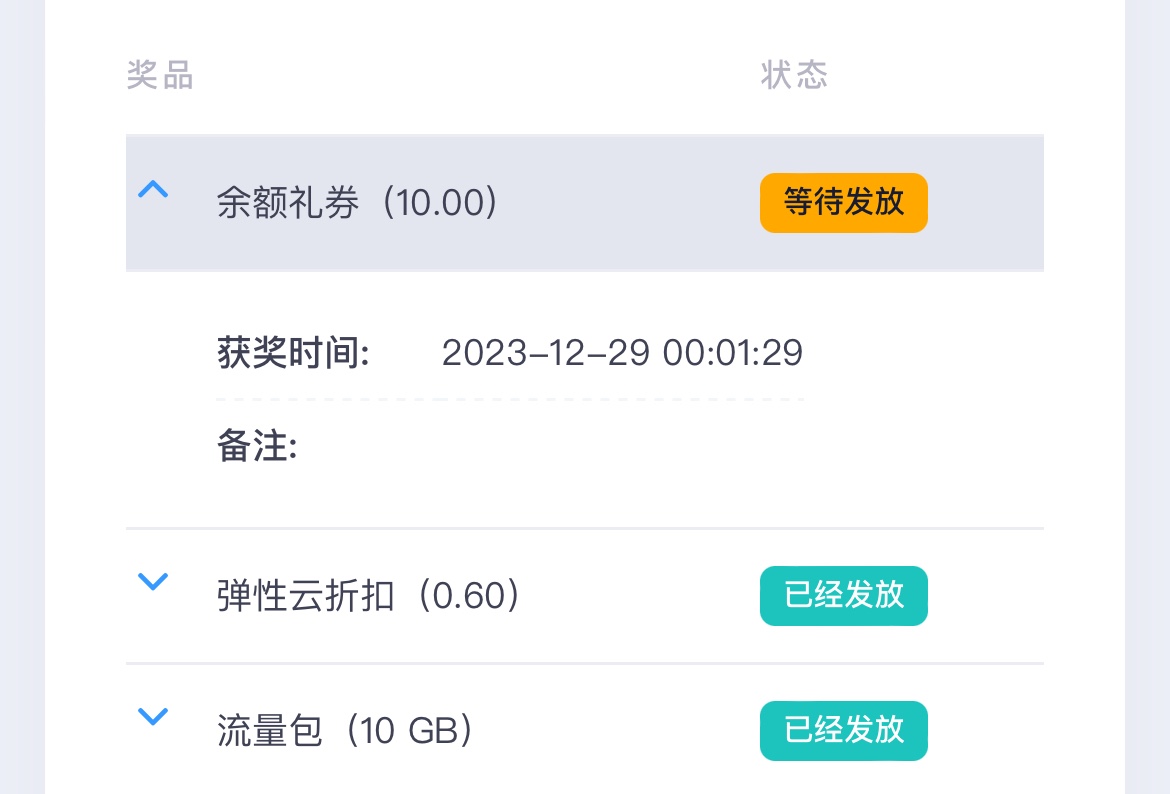
Task: Click the 获奖时间 label
Action: click(x=293, y=353)
